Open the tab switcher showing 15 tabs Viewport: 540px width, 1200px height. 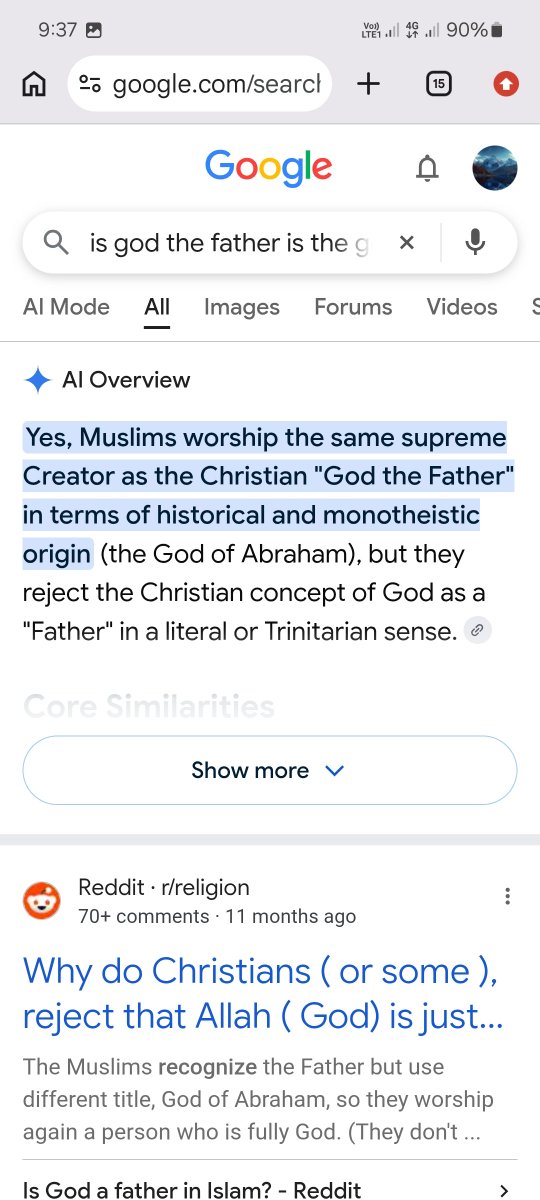tap(437, 84)
